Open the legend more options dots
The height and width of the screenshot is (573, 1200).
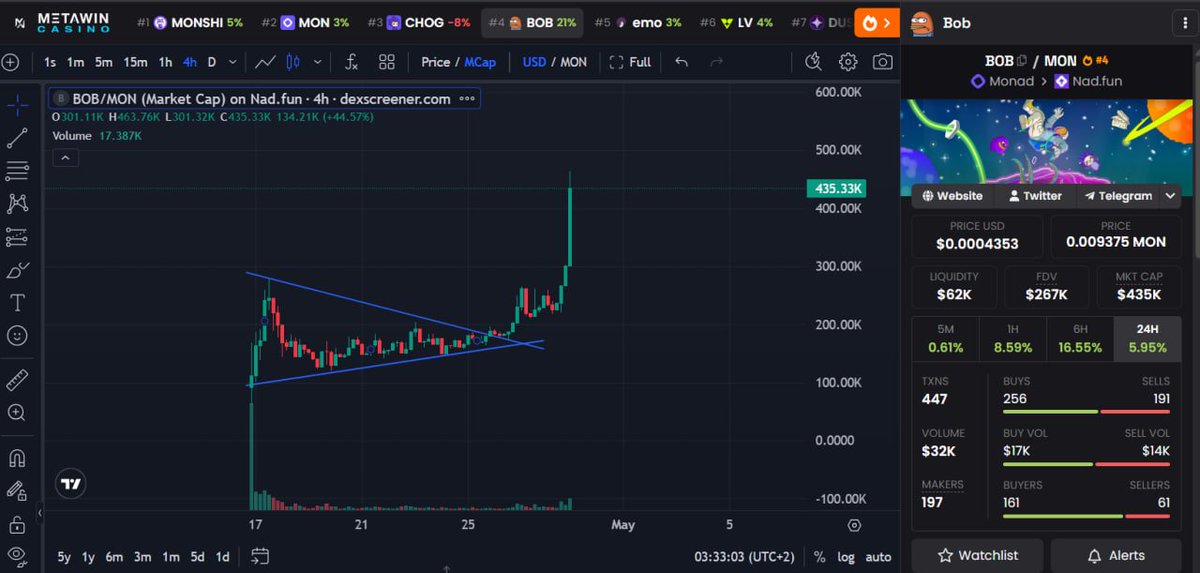[x=467, y=99]
